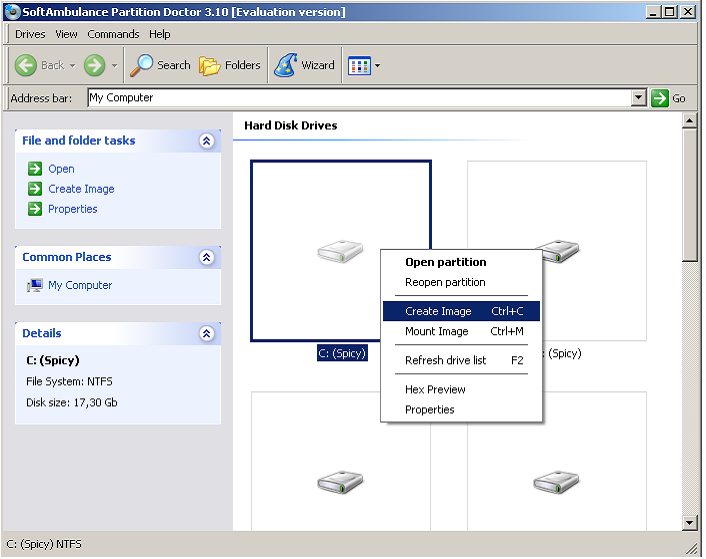Select Mount Image in context menu
The width and height of the screenshot is (706, 559).
click(461, 331)
